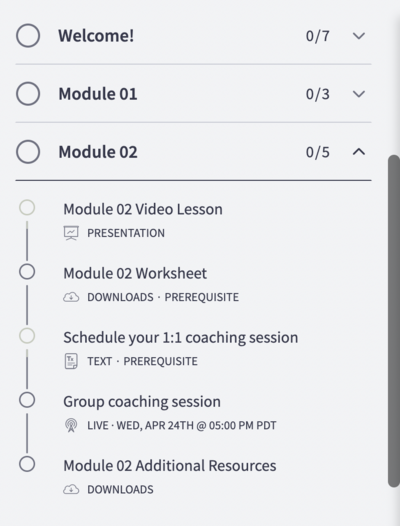Mark the Module 02 Video Lesson circle
Screen dimensions: 400x526
pyautogui.click(x=27, y=208)
